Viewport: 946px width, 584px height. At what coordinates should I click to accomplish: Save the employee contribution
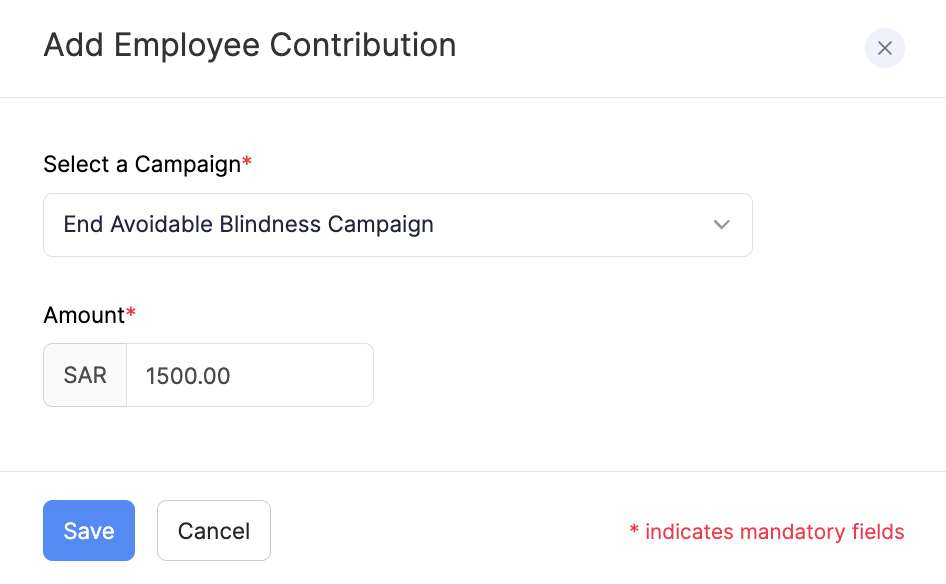click(89, 531)
